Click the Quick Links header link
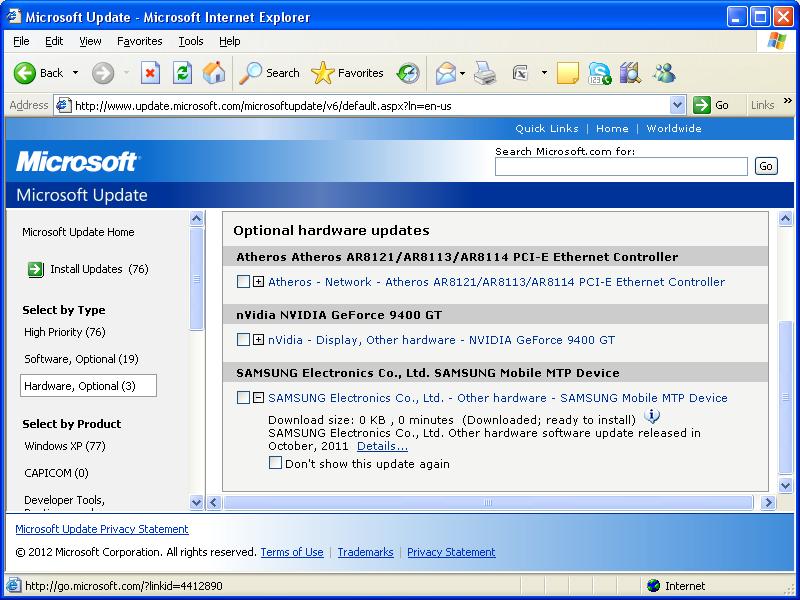This screenshot has height=600, width=800. [546, 129]
